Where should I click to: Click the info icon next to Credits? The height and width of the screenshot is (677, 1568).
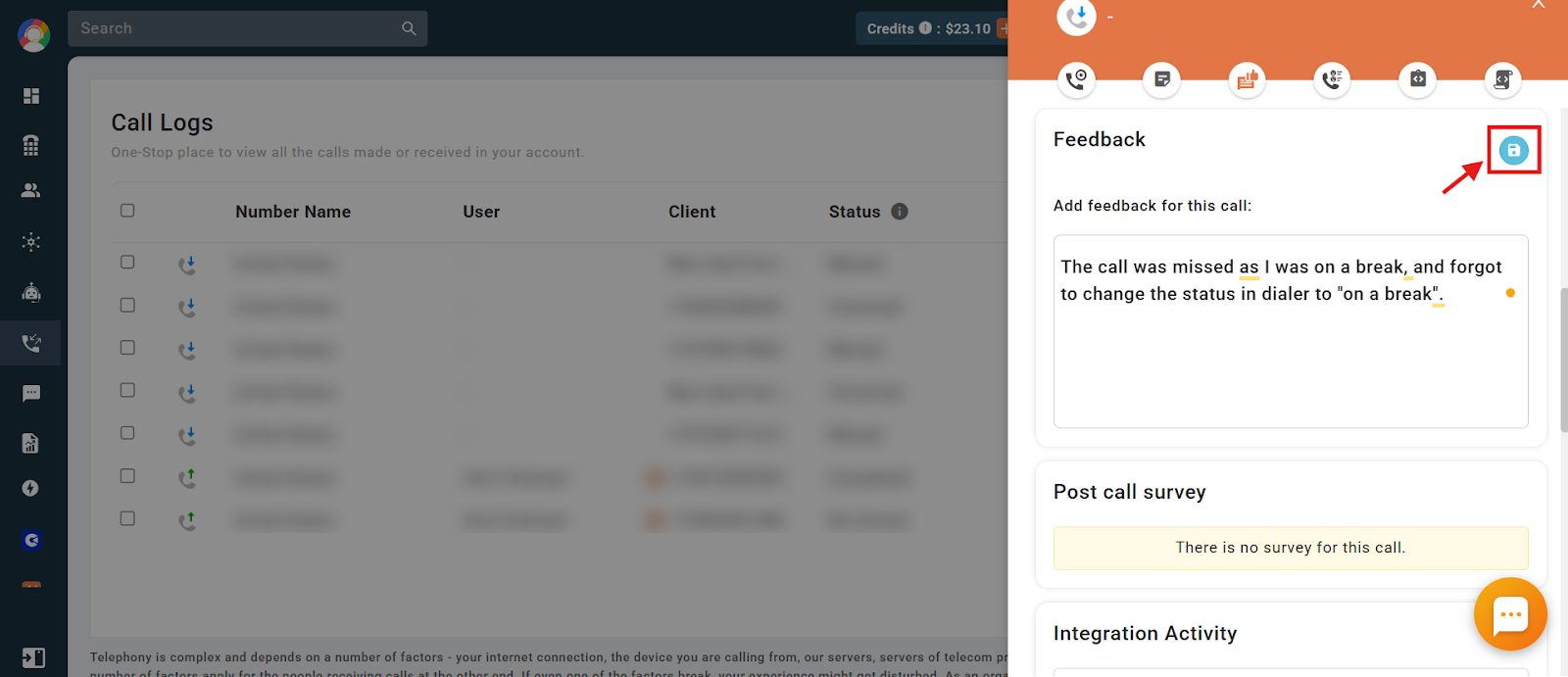click(x=925, y=28)
